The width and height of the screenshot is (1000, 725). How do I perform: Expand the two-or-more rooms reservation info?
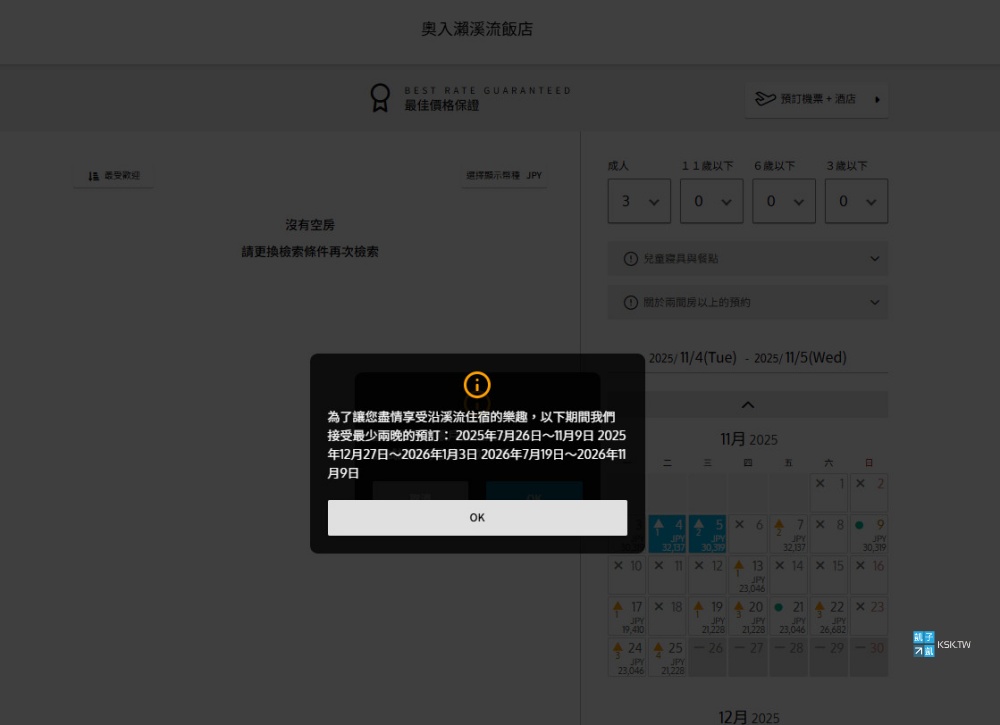[x=747, y=302]
